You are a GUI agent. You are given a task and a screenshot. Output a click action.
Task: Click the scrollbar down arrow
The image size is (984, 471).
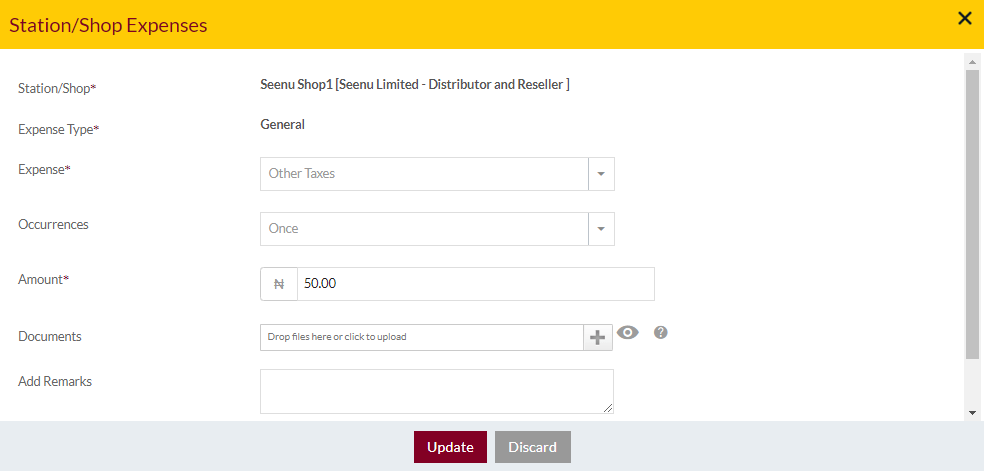pos(972,413)
